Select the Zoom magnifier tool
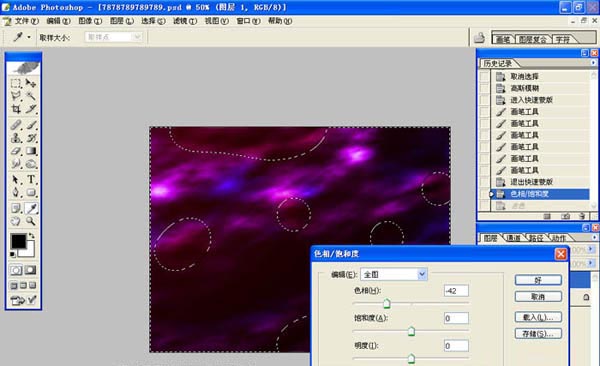Image resolution: width=600 pixels, height=366 pixels. pos(31,221)
